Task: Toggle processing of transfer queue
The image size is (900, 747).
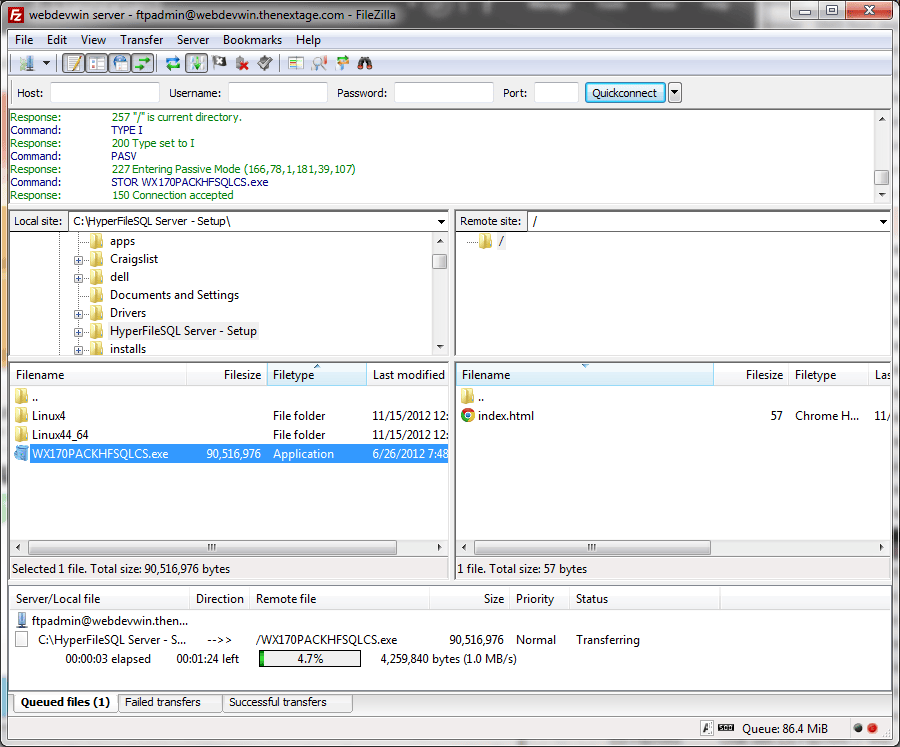Action: tap(196, 63)
